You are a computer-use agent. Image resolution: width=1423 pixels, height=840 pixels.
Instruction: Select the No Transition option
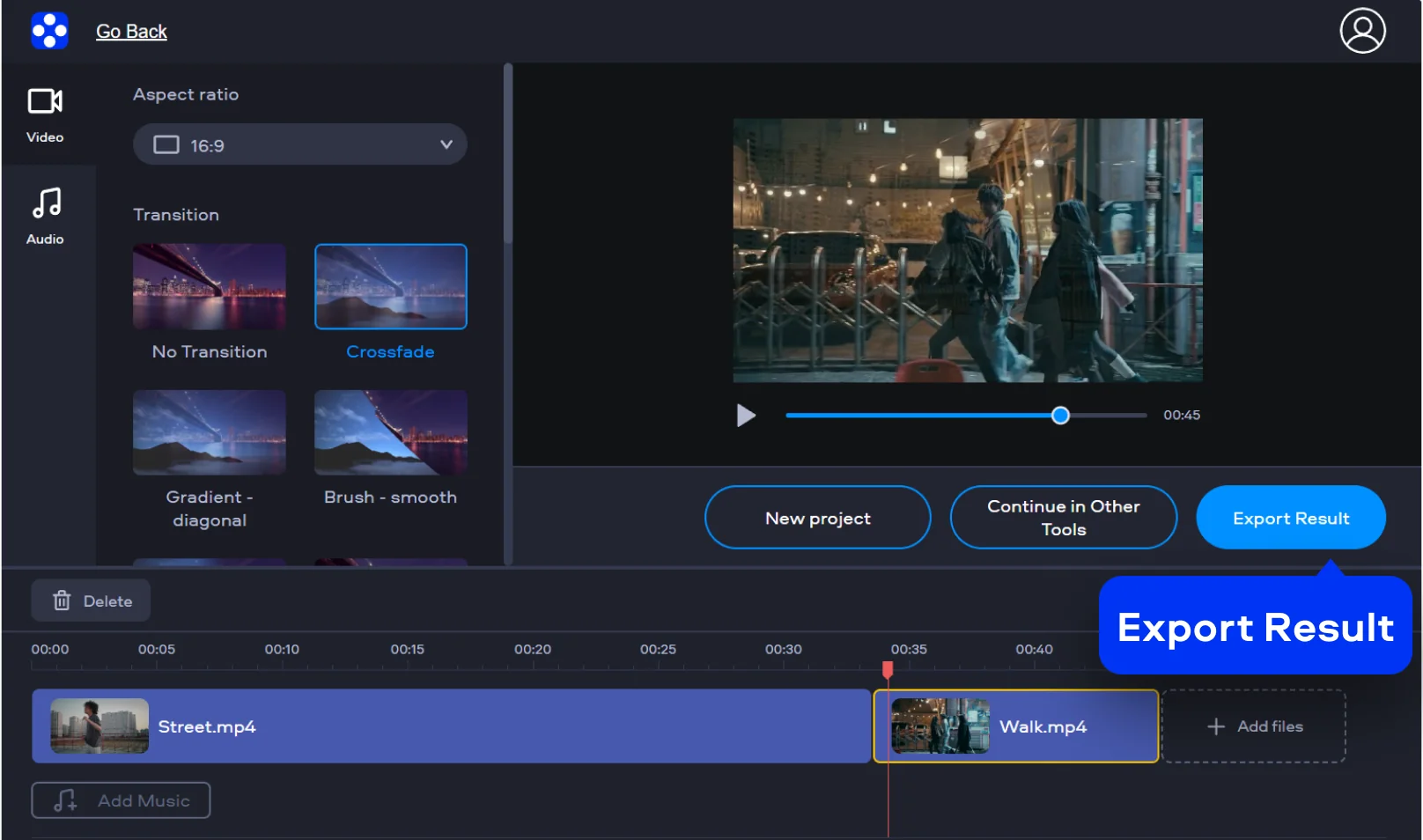click(210, 287)
